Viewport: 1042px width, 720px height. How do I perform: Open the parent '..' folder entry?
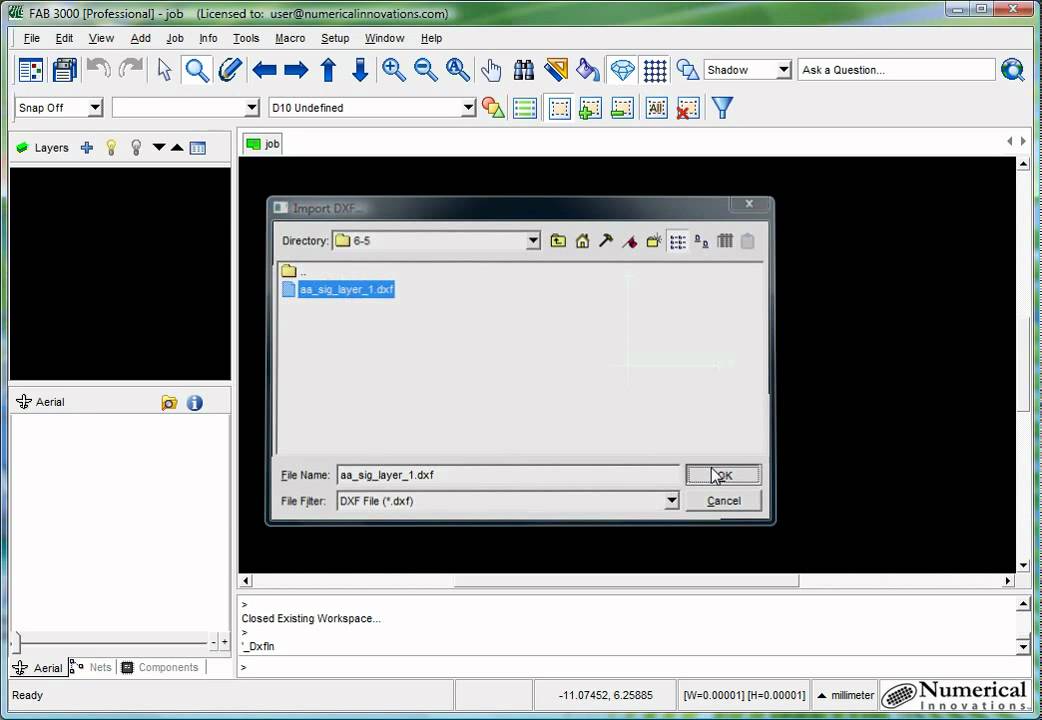[x=294, y=271]
